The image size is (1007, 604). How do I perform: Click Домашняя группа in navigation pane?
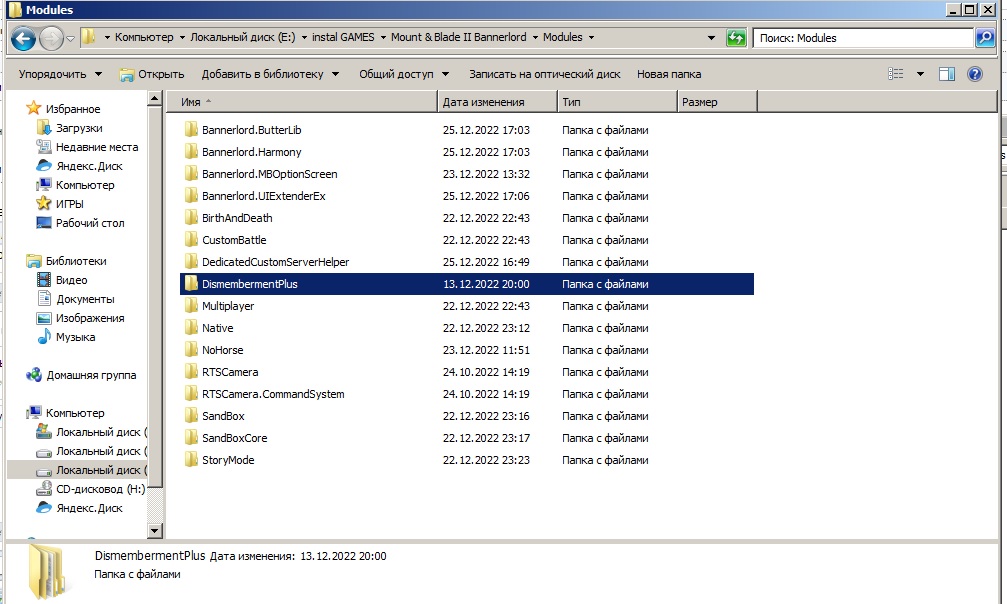[x=91, y=375]
